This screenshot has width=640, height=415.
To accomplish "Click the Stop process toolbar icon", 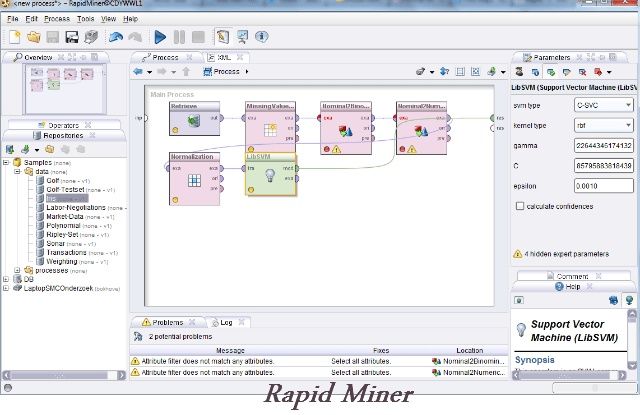I will (x=199, y=37).
